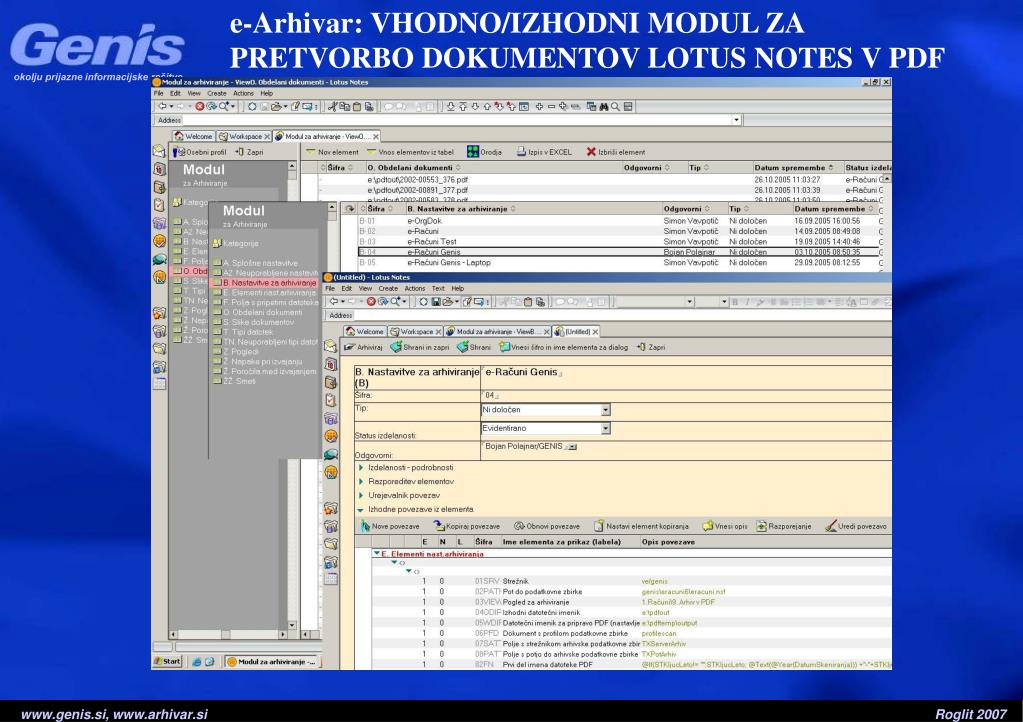Click red Stop icon in back window toolbar

(x=200, y=106)
